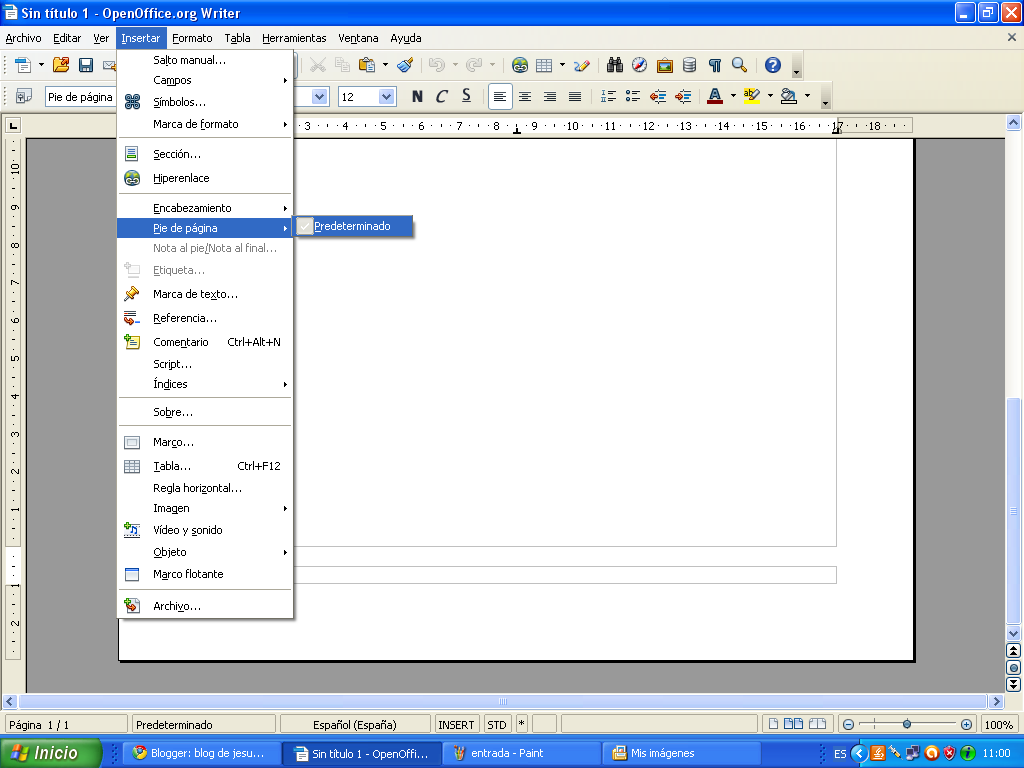Open the font size dropdown showing 12
The width and height of the screenshot is (1024, 768).
tap(386, 97)
